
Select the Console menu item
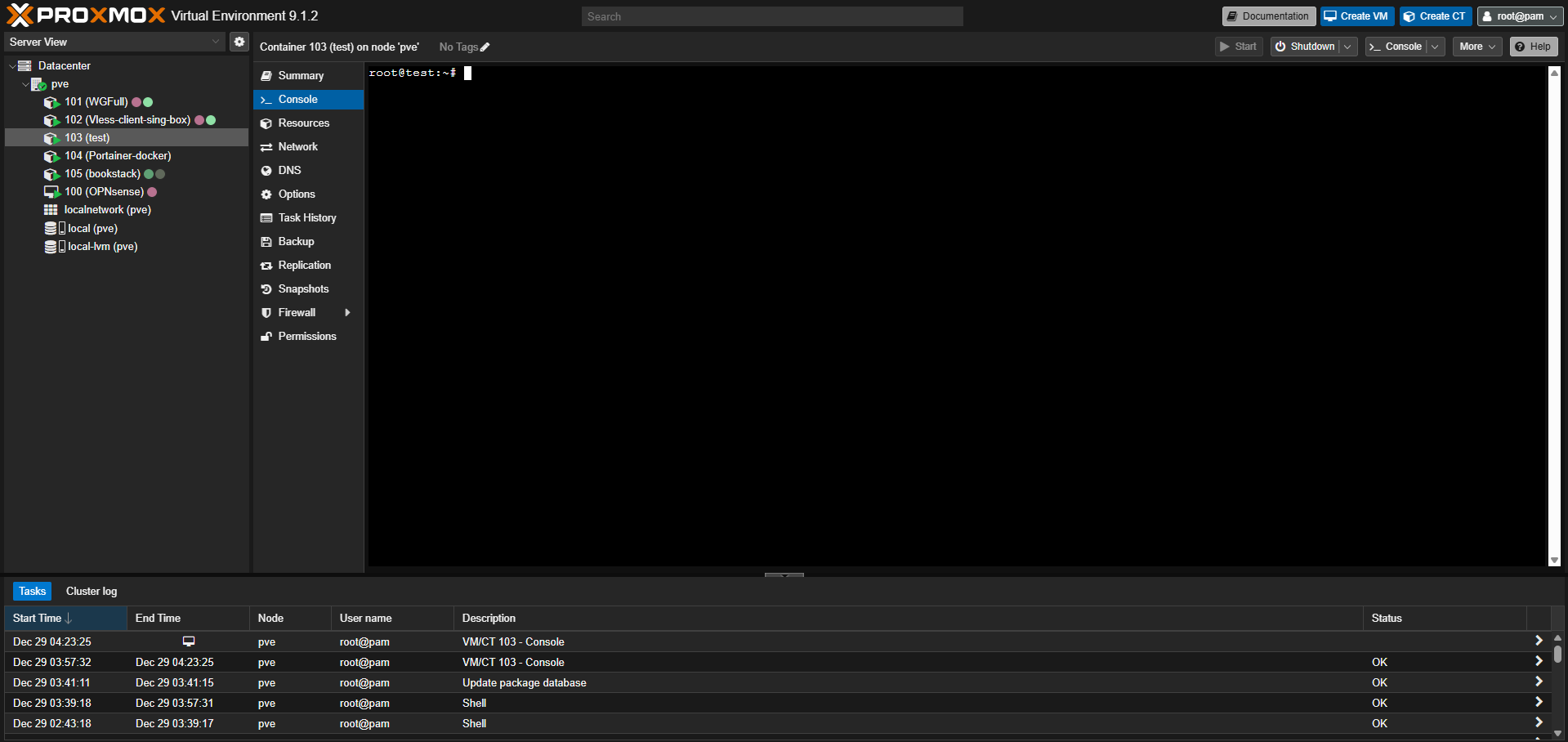pos(308,100)
